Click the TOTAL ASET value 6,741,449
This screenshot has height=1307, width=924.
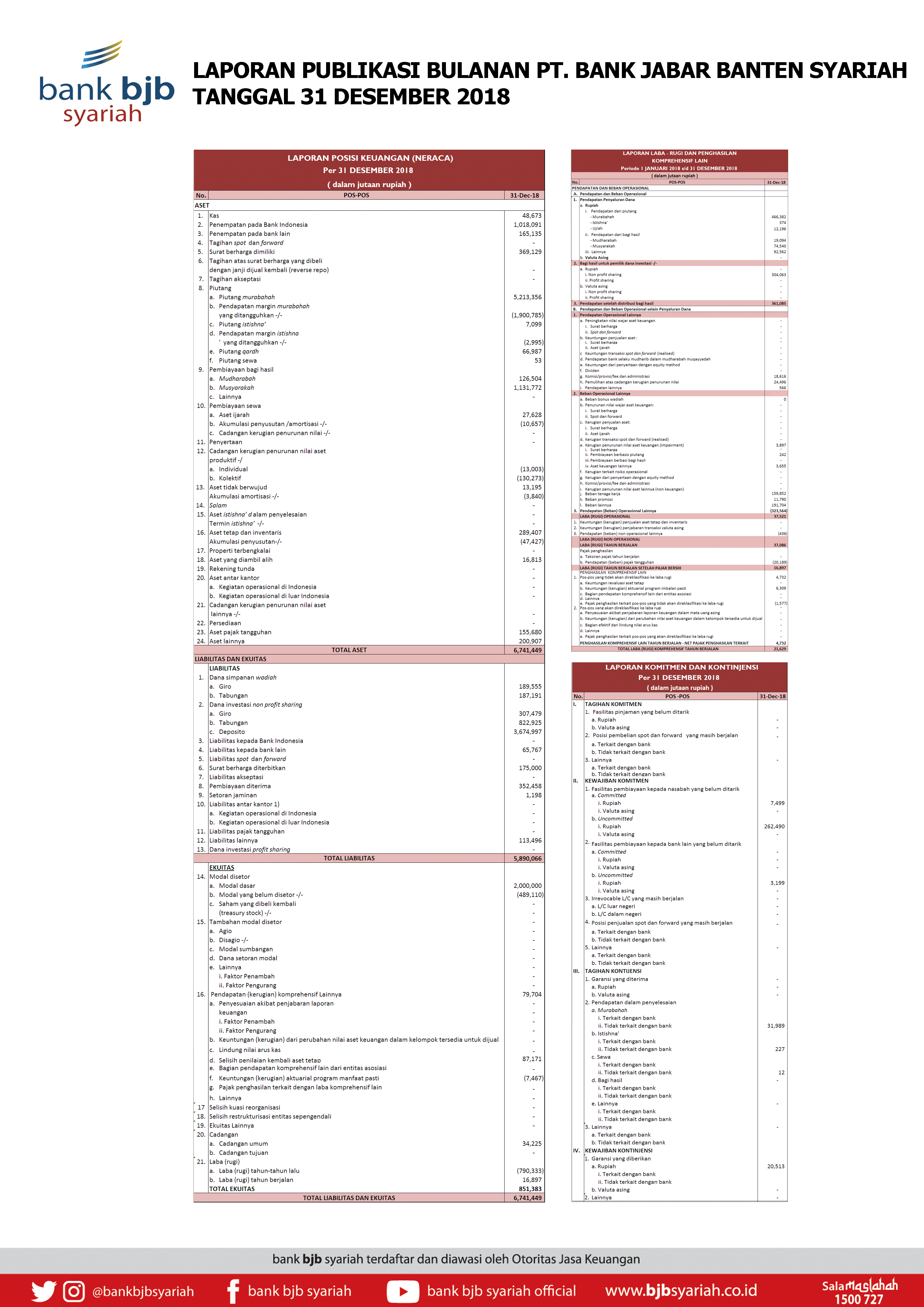(x=527, y=650)
